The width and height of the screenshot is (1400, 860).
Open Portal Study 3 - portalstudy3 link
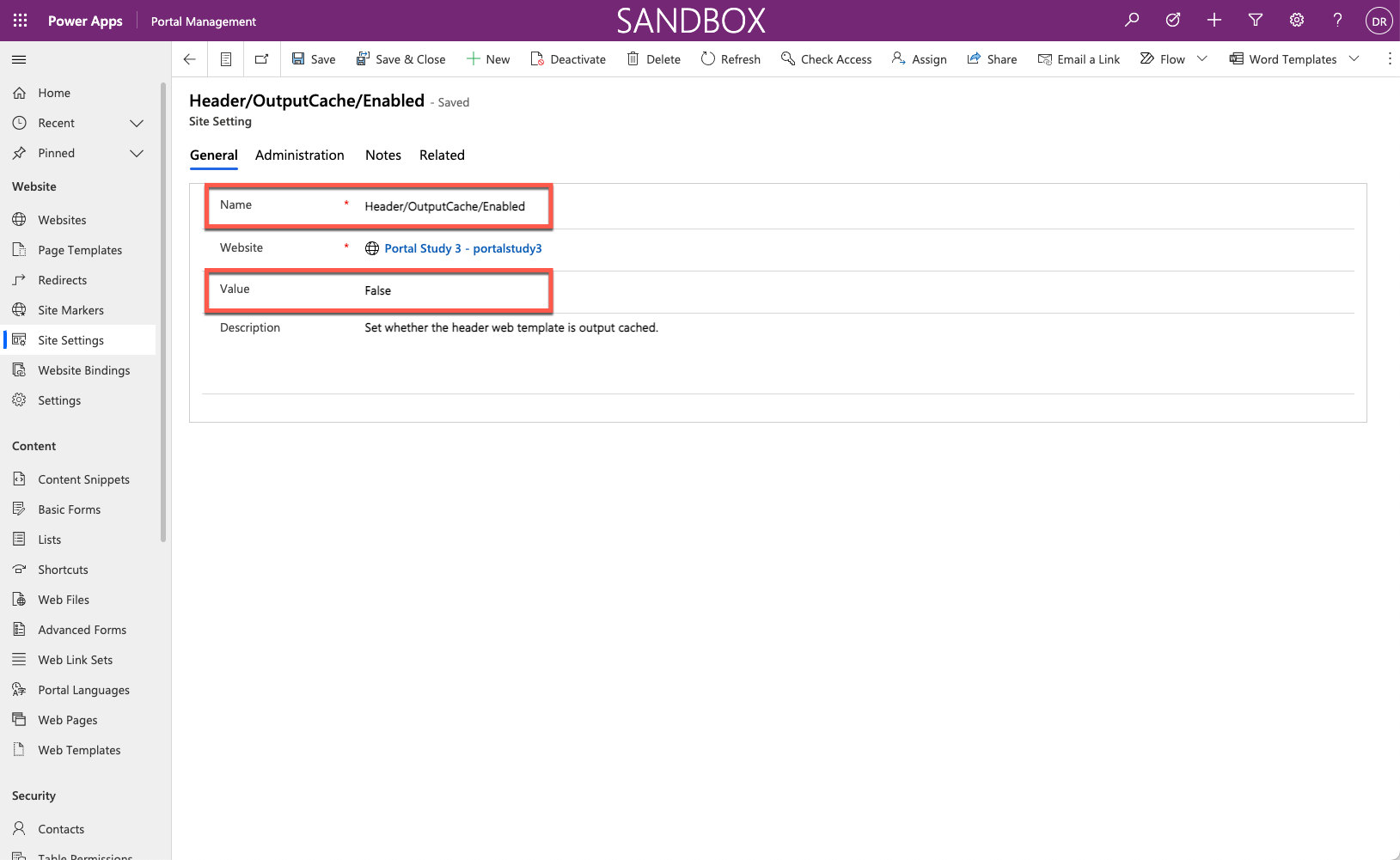(x=463, y=248)
